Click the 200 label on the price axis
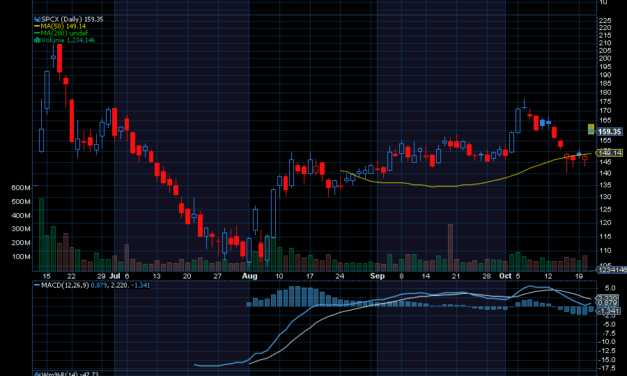Screen dimensions: 627x376 pos(605,58)
